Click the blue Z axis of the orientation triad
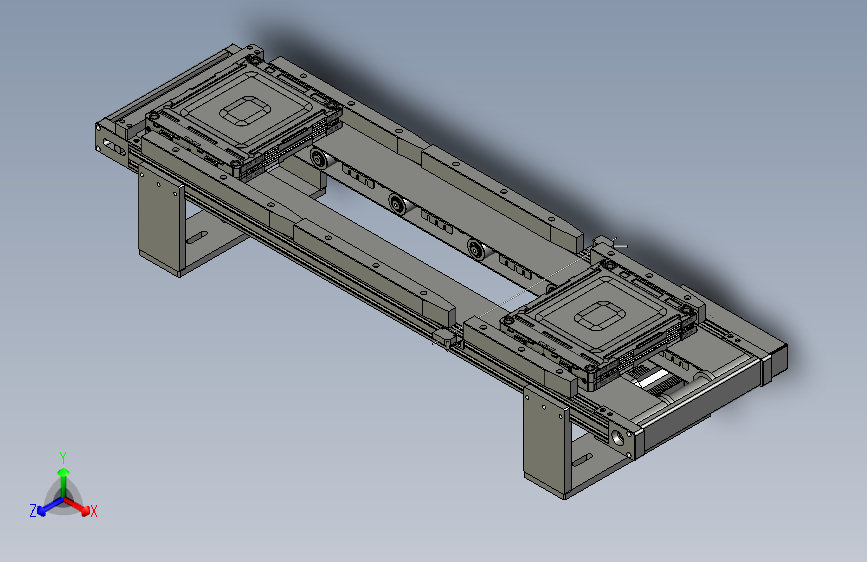The image size is (867, 562). pyautogui.click(x=50, y=506)
